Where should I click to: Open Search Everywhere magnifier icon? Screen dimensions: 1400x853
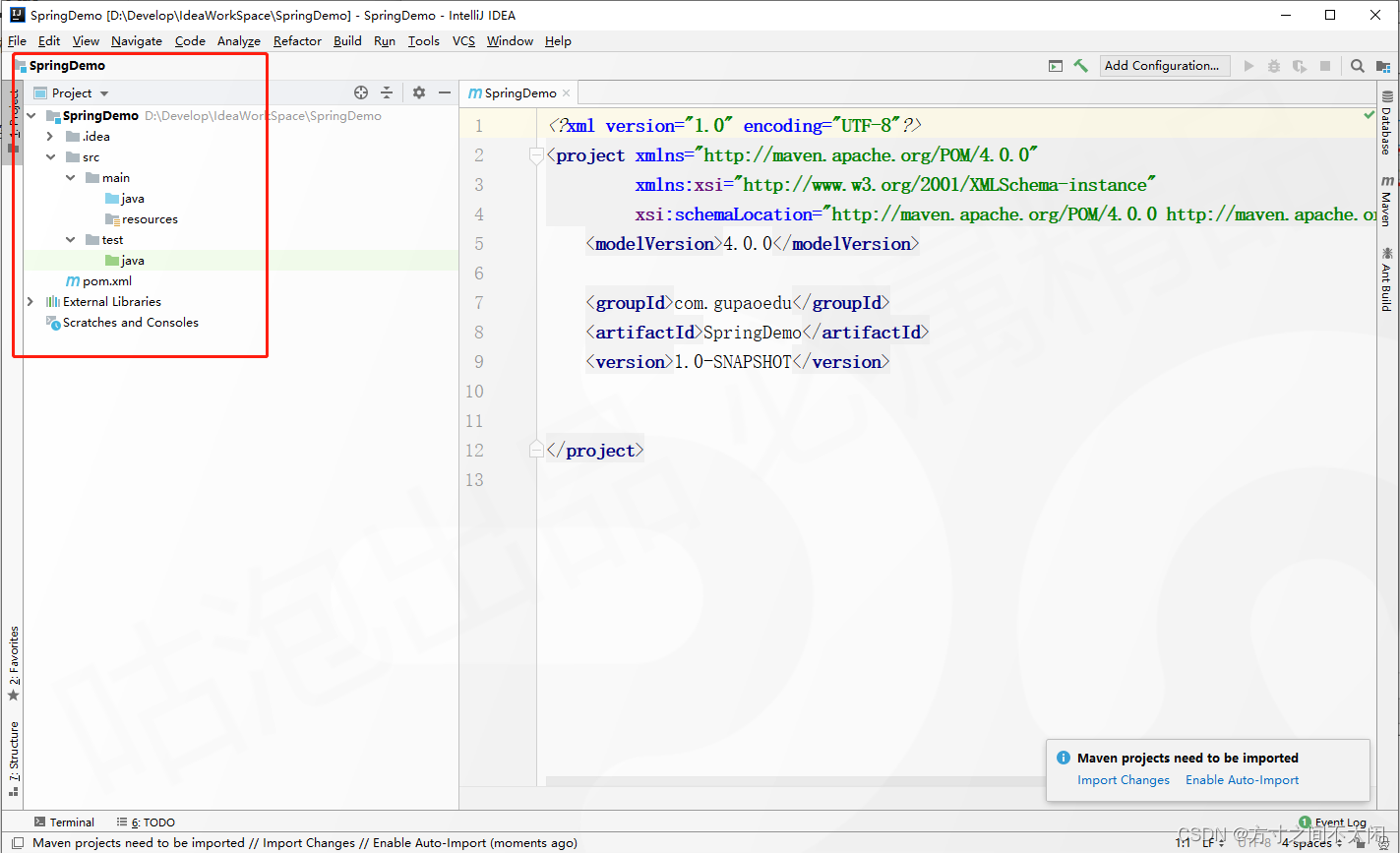pos(1358,66)
